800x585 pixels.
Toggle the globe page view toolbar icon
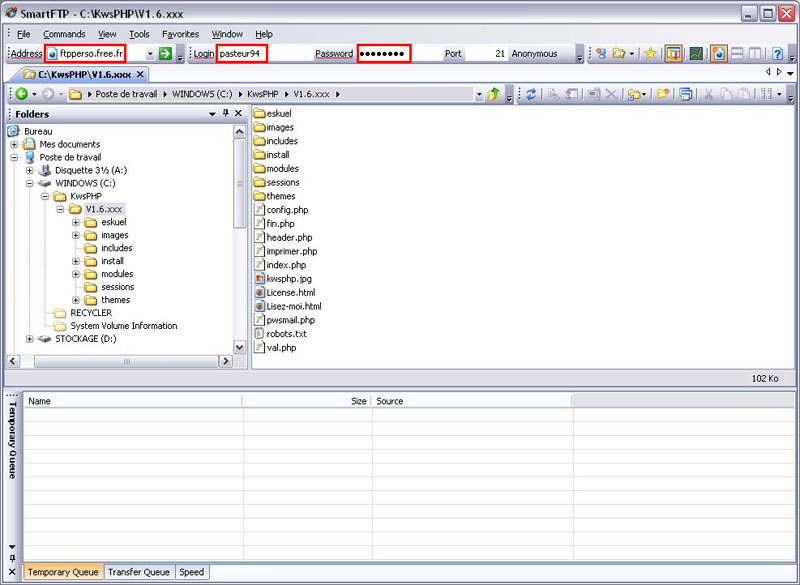click(x=718, y=53)
